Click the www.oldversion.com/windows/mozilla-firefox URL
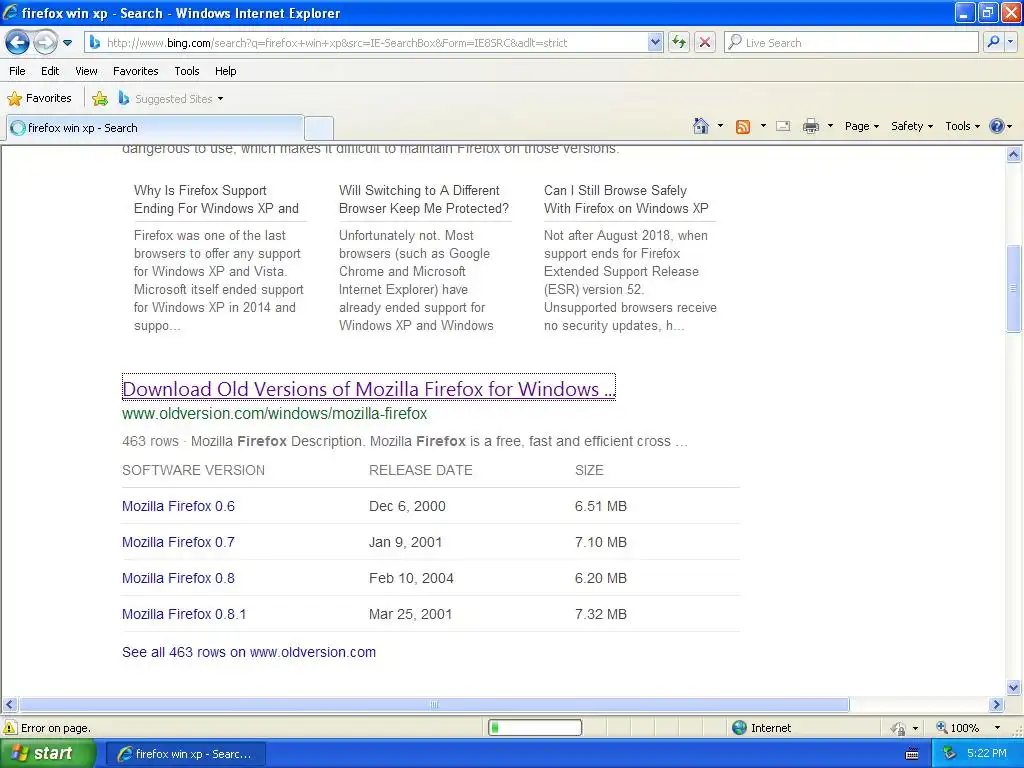The image size is (1024, 768). 274,413
